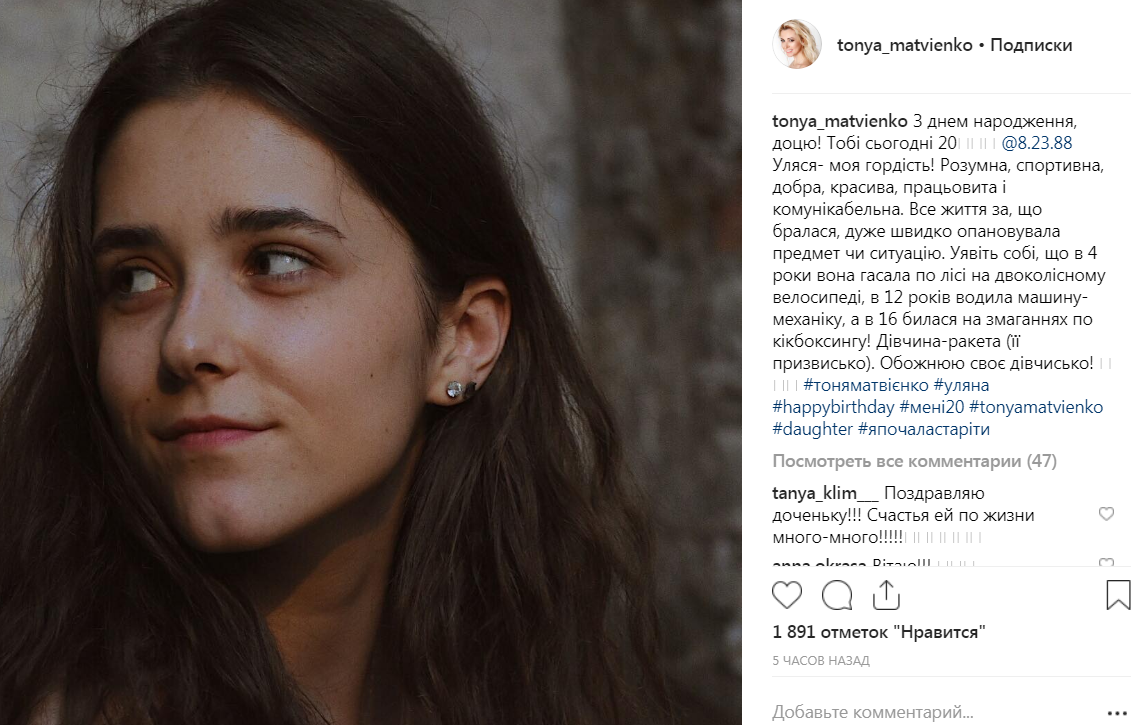Open comments via the speech bubble icon
1134x725 pixels.
[x=836, y=595]
